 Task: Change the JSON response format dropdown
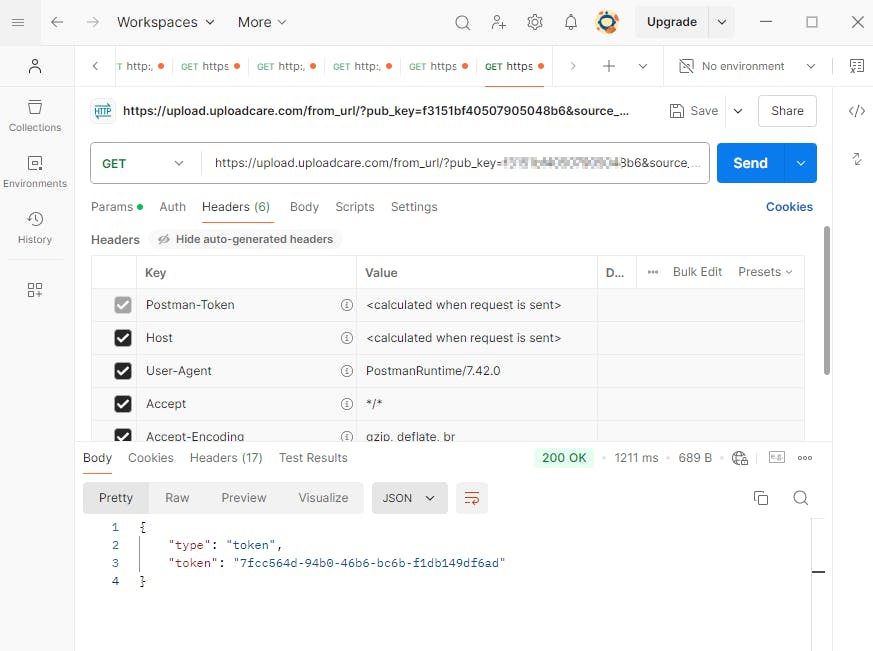(x=409, y=498)
